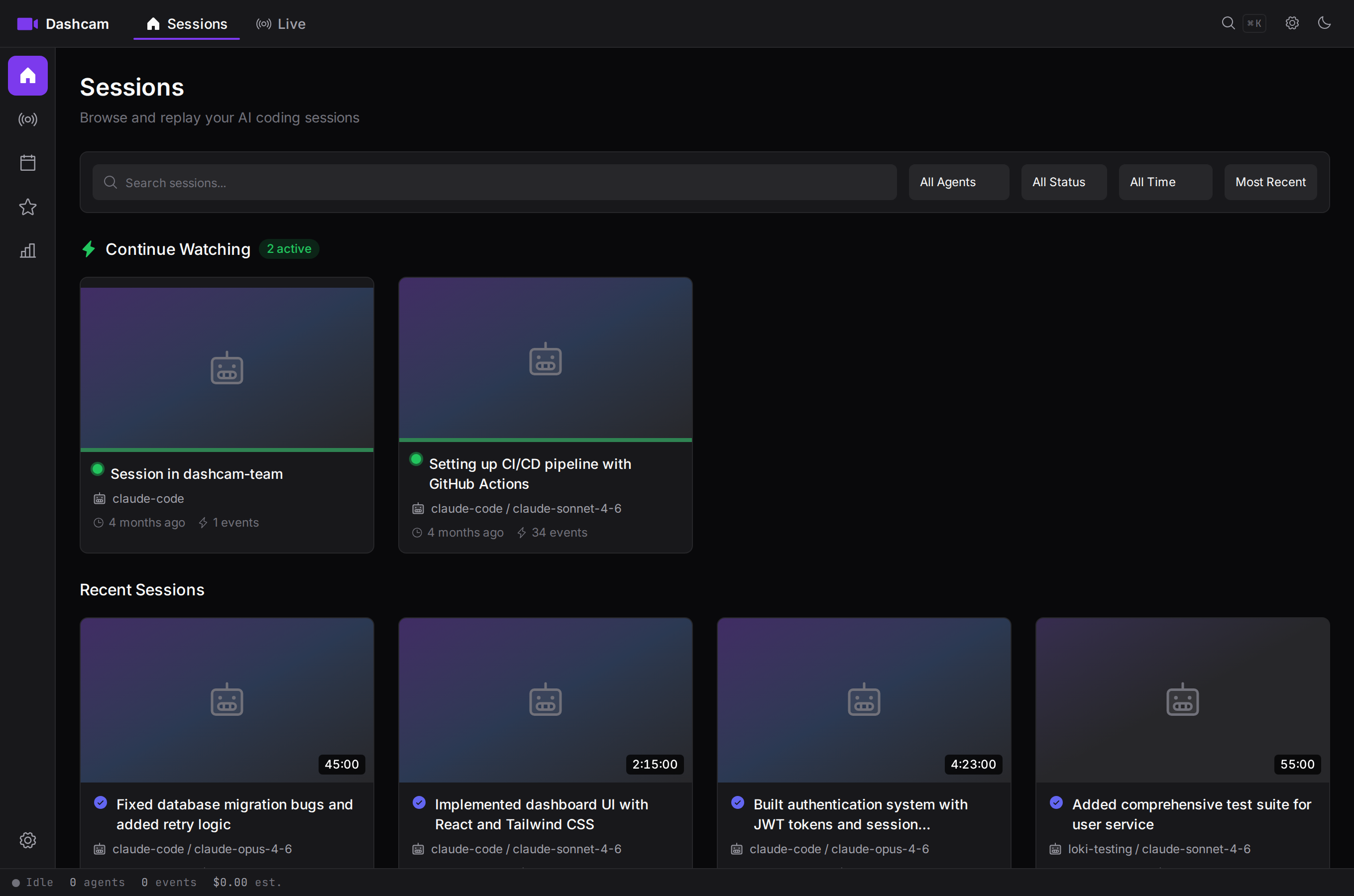Click the 55:00 duration badge
This screenshot has width=1354, height=896.
[x=1297, y=765]
